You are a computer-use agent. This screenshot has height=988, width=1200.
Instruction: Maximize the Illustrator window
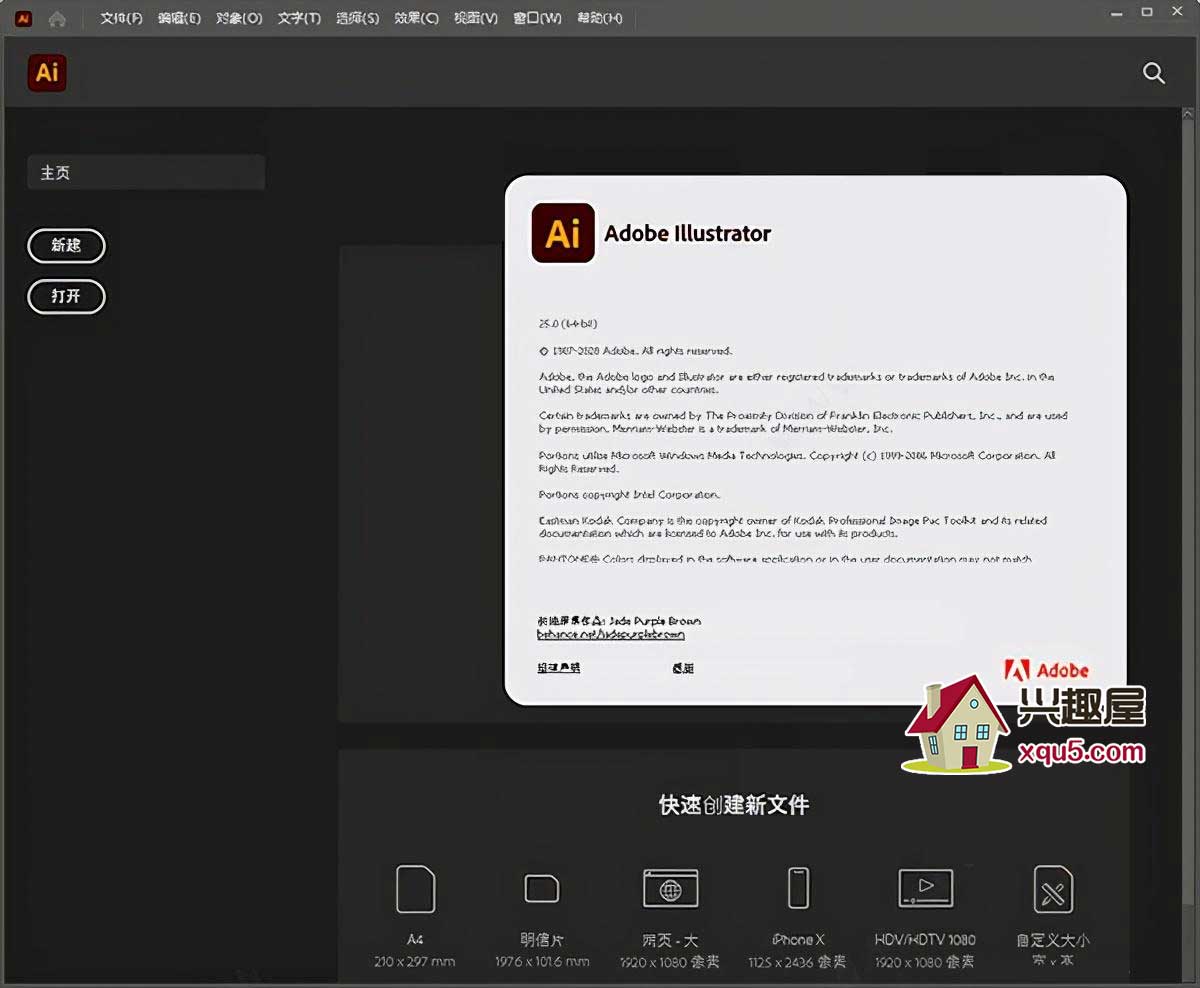click(x=1147, y=12)
